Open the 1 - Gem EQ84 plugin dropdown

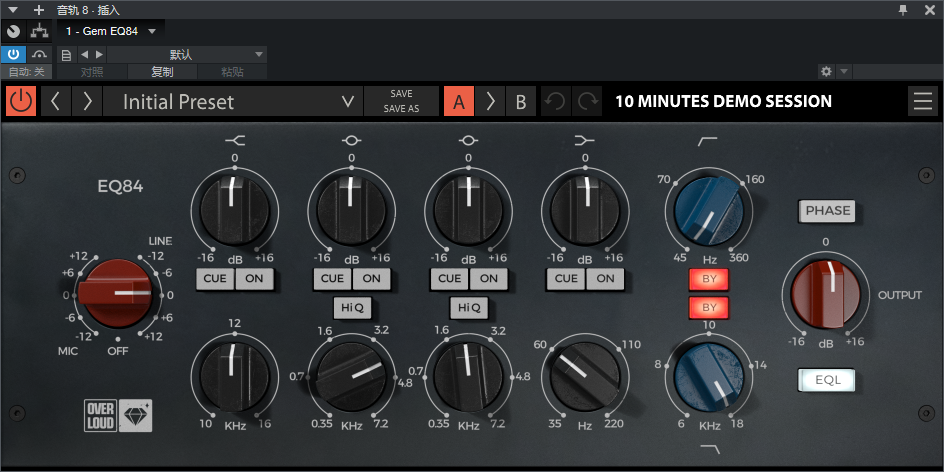point(111,31)
